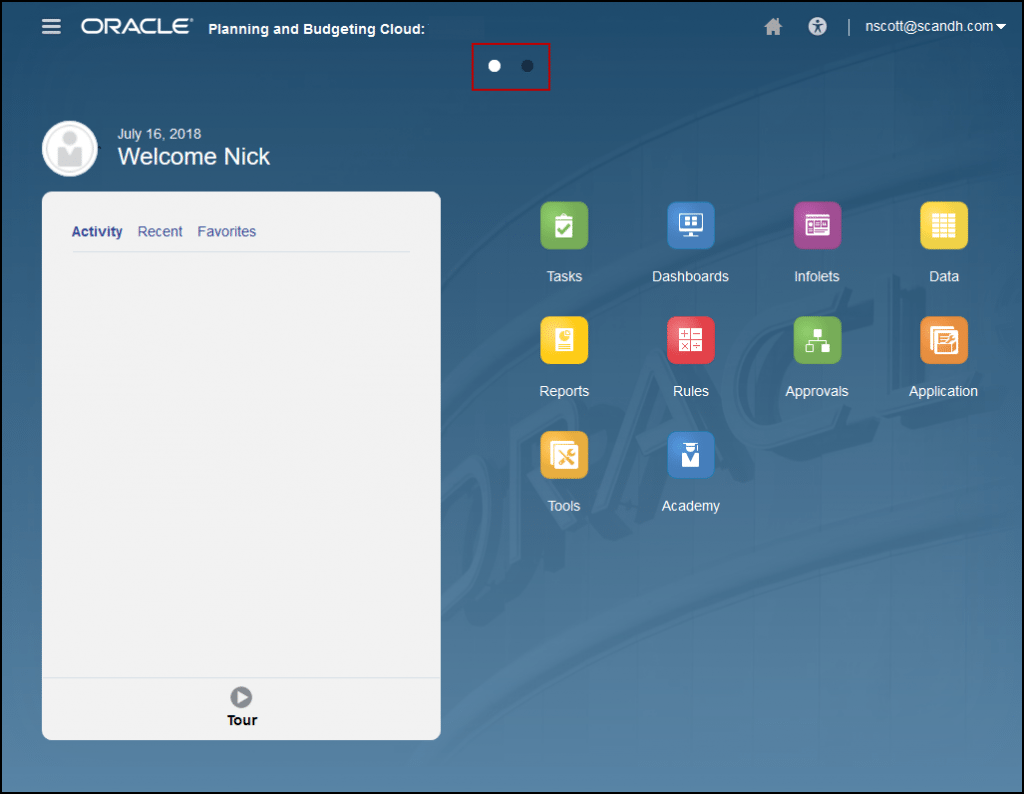Switch to the Favorites tab
The width and height of the screenshot is (1024, 794).
coord(227,232)
